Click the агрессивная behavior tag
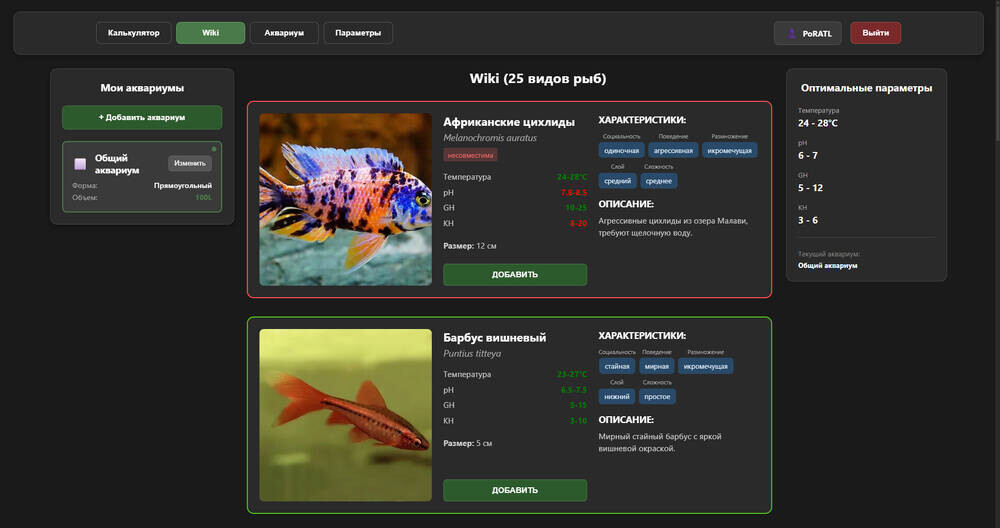Screen dimensions: 1000x528 click(673, 150)
